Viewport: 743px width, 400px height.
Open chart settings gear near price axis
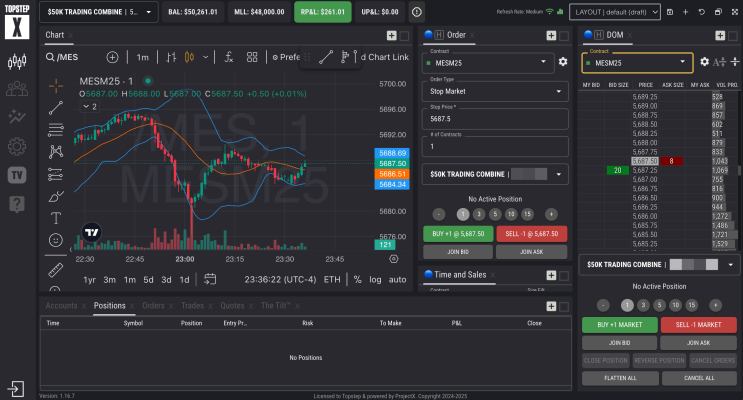pyautogui.click(x=394, y=259)
